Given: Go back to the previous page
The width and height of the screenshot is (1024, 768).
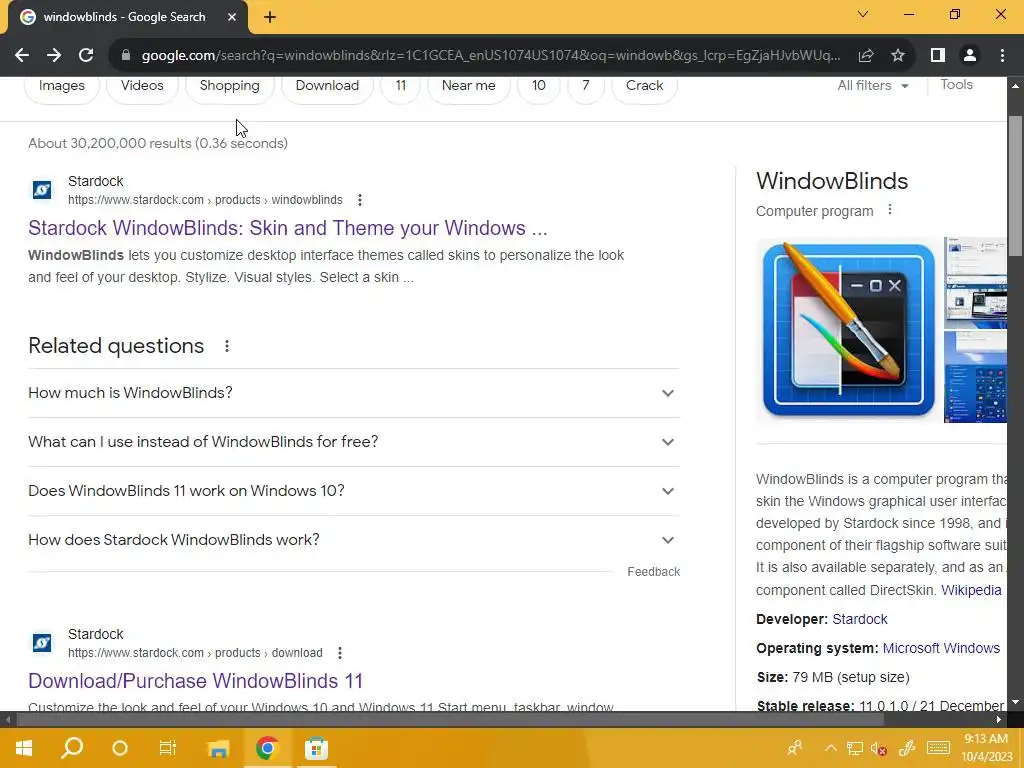Looking at the screenshot, I should click(22, 56).
